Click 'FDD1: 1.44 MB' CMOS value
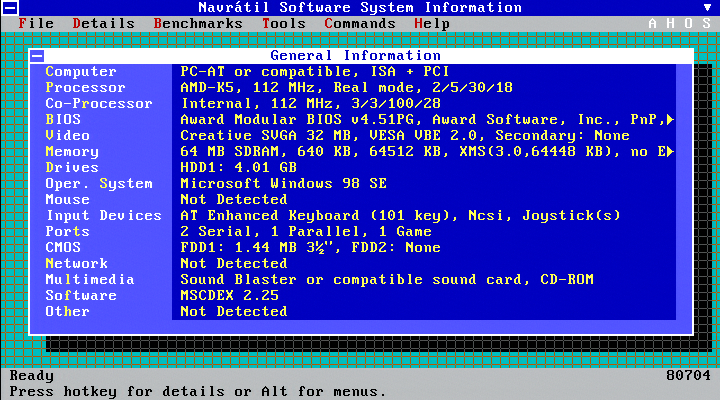 pos(238,248)
